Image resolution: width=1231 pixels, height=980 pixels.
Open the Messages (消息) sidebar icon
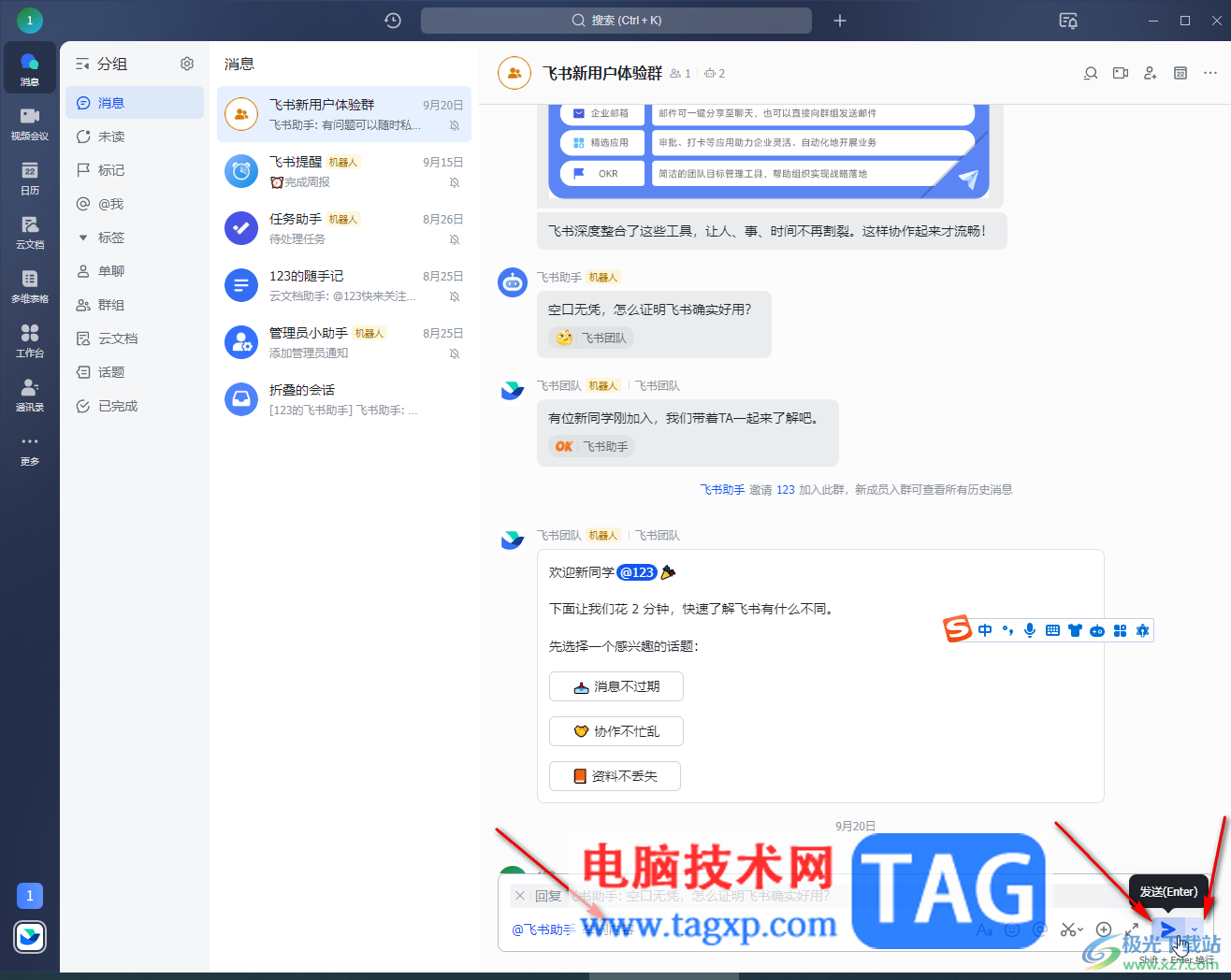[x=30, y=68]
